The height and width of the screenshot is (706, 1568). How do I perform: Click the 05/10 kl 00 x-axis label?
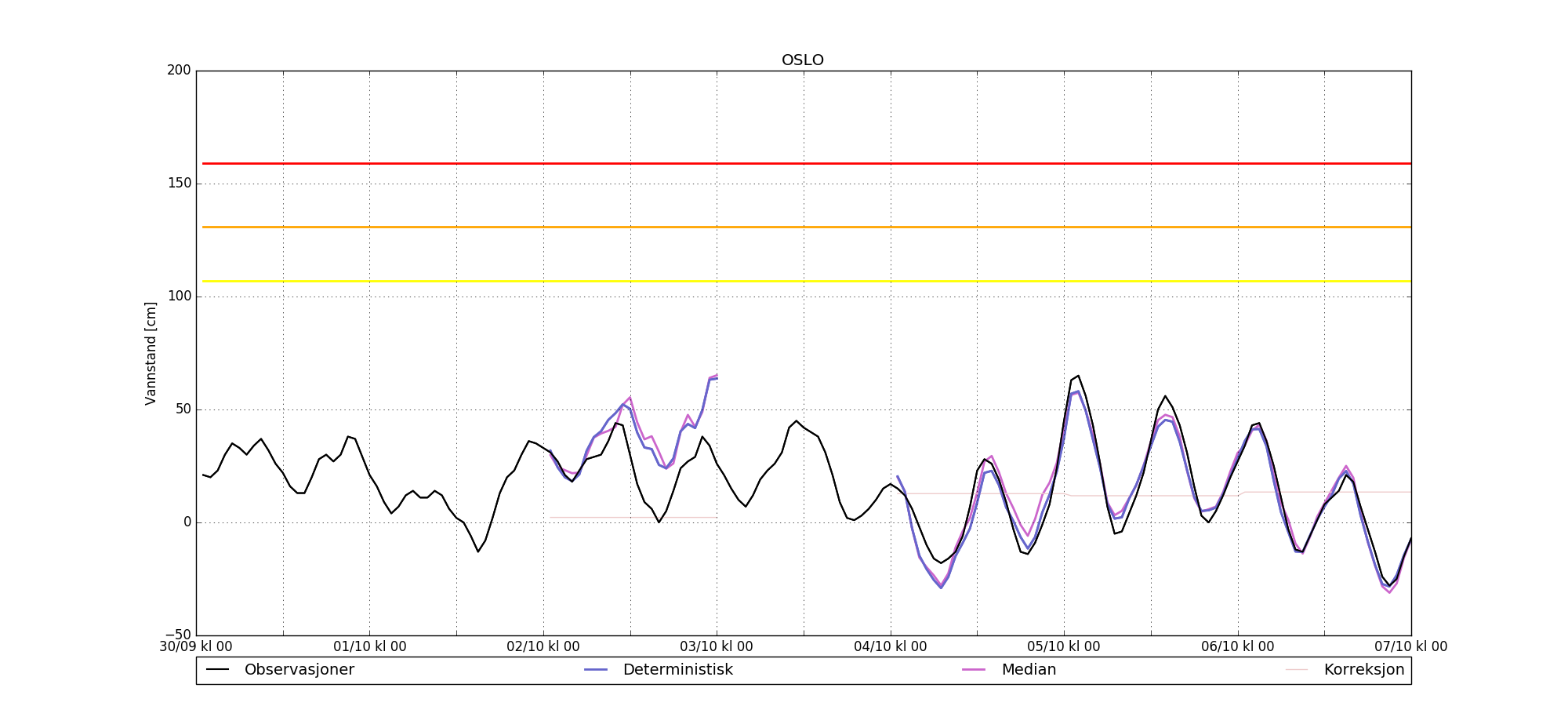pyautogui.click(x=1064, y=647)
